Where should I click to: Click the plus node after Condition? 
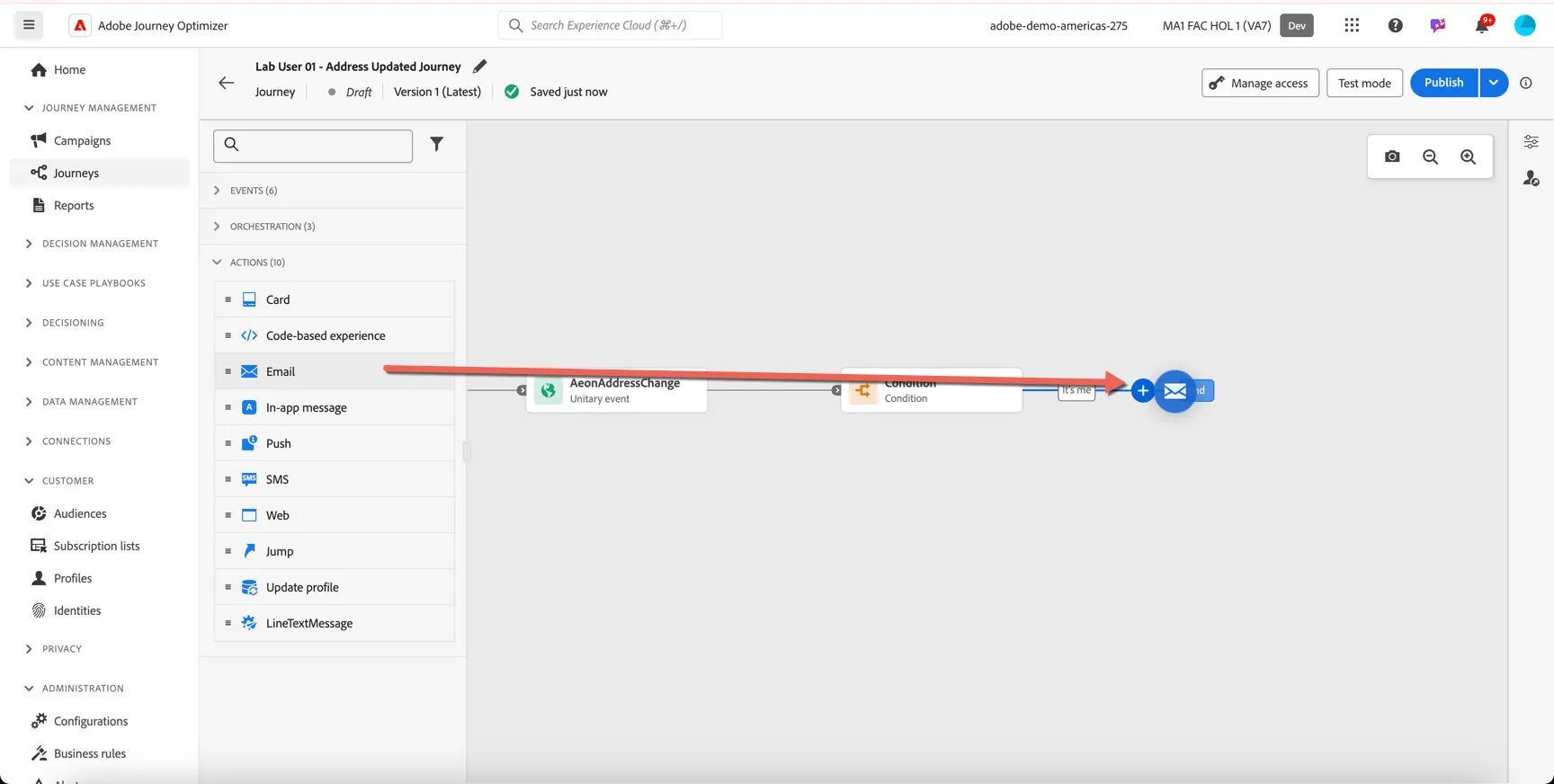(x=1142, y=390)
